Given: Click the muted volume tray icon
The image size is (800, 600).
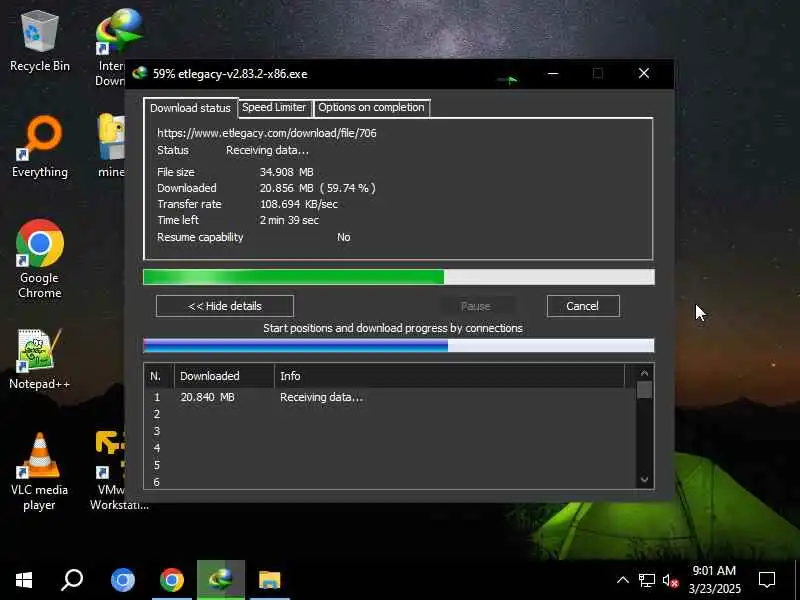Looking at the screenshot, I should 670,581.
